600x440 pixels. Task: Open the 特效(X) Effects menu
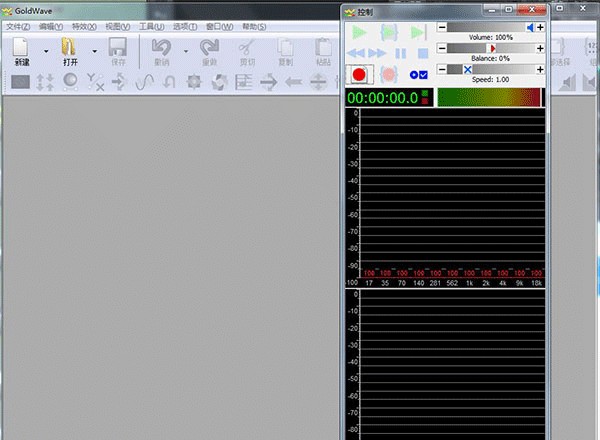84,26
